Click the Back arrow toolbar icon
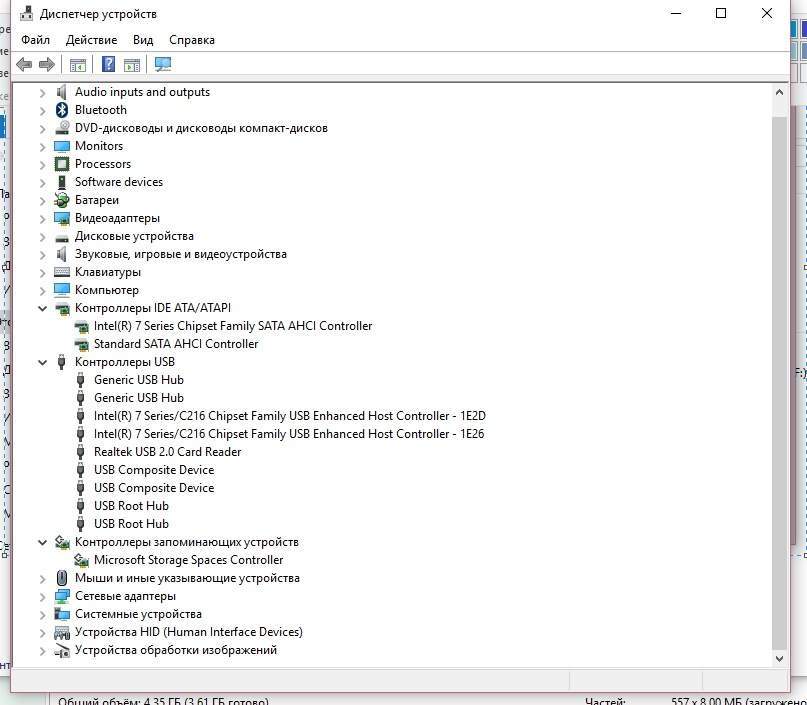This screenshot has height=705, width=807. click(x=25, y=65)
